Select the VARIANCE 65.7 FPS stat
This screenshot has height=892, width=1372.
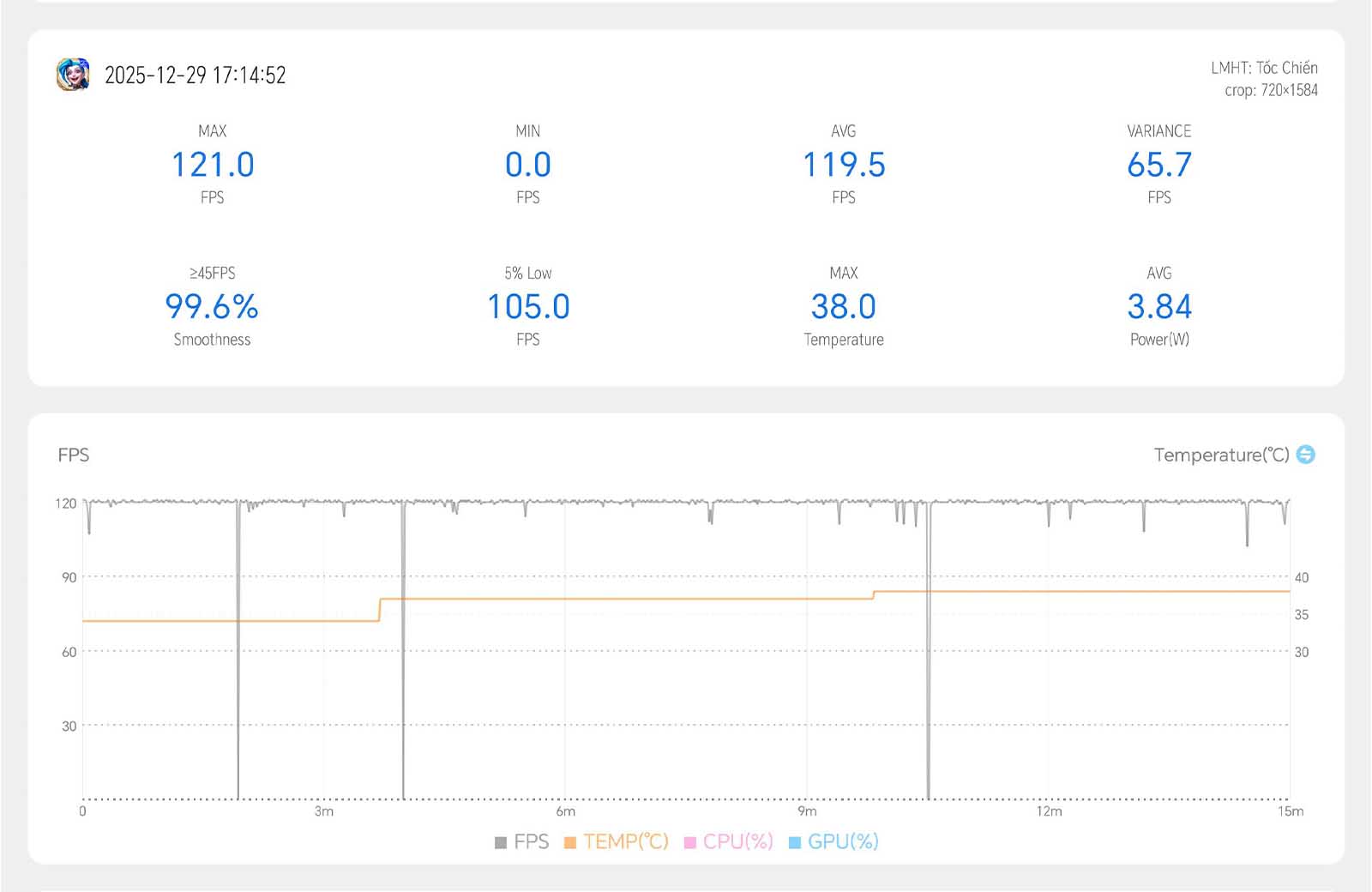click(1159, 165)
